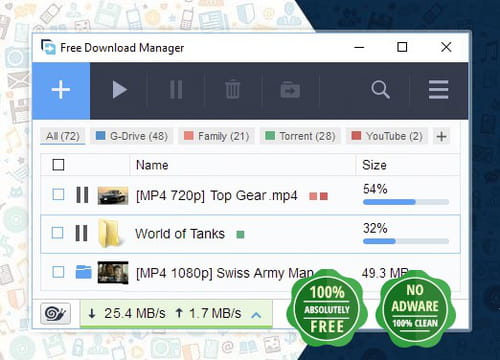
Task: Open the hamburger main menu
Action: point(438,89)
